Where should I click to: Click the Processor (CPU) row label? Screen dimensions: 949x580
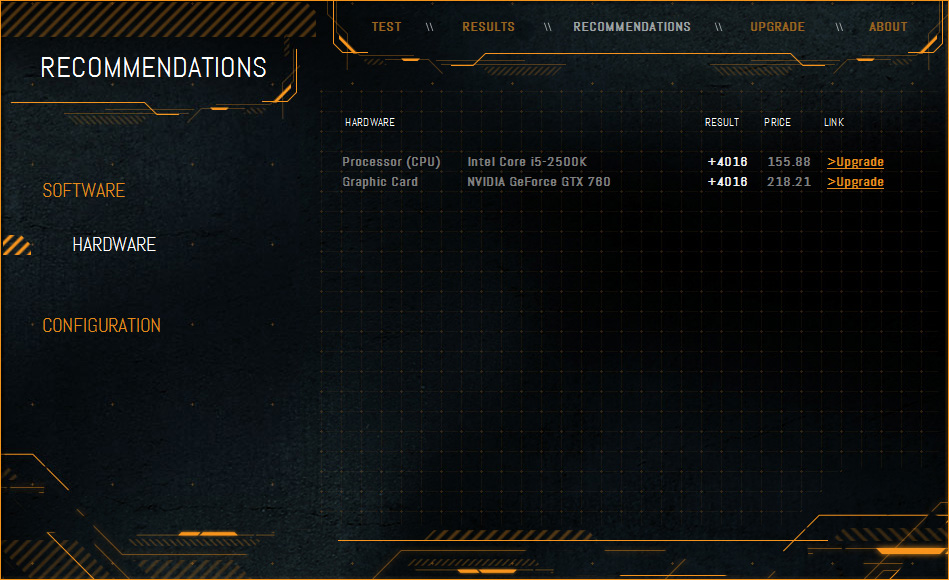[x=391, y=162]
